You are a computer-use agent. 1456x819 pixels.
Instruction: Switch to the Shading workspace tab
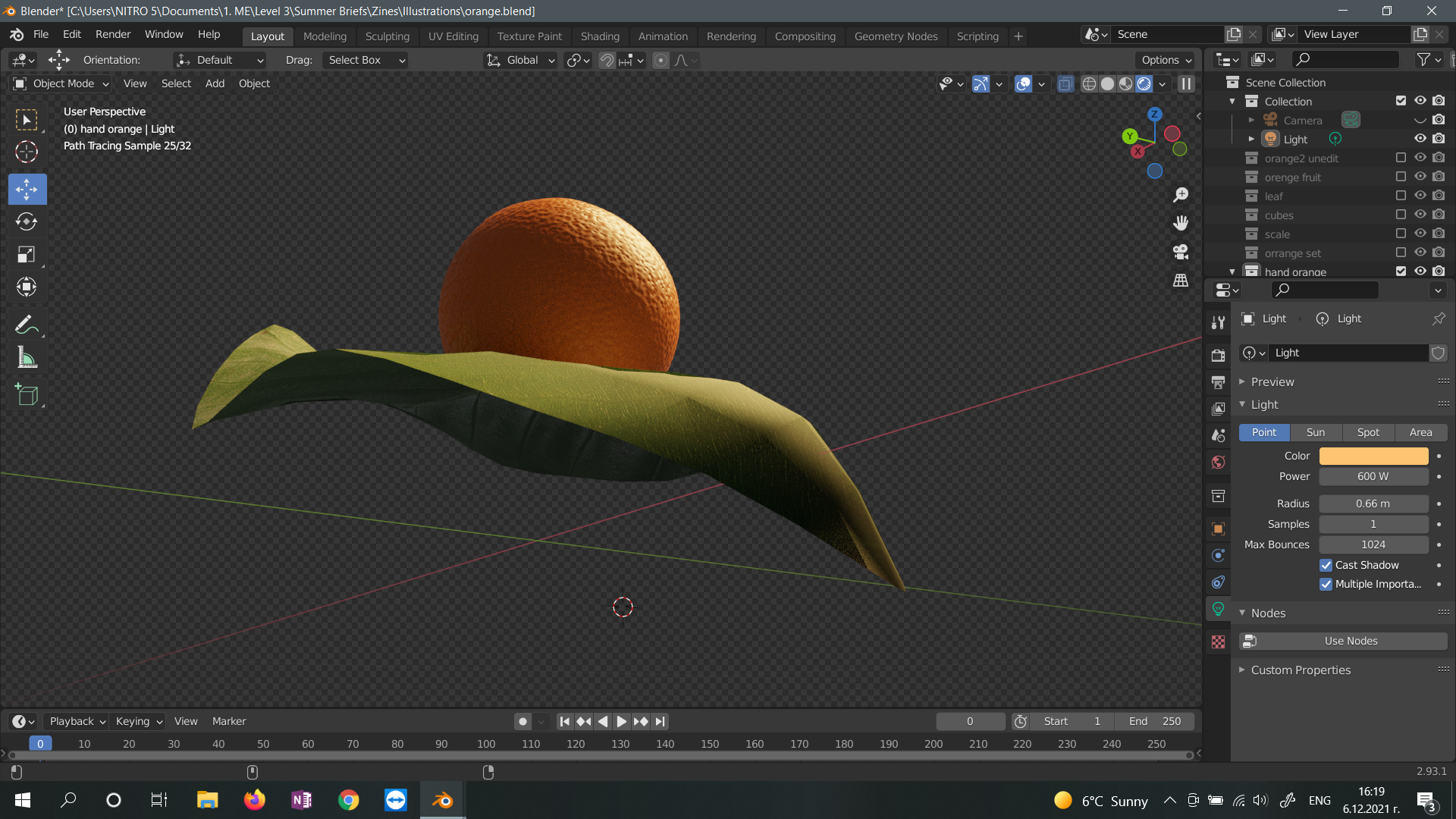(x=599, y=36)
